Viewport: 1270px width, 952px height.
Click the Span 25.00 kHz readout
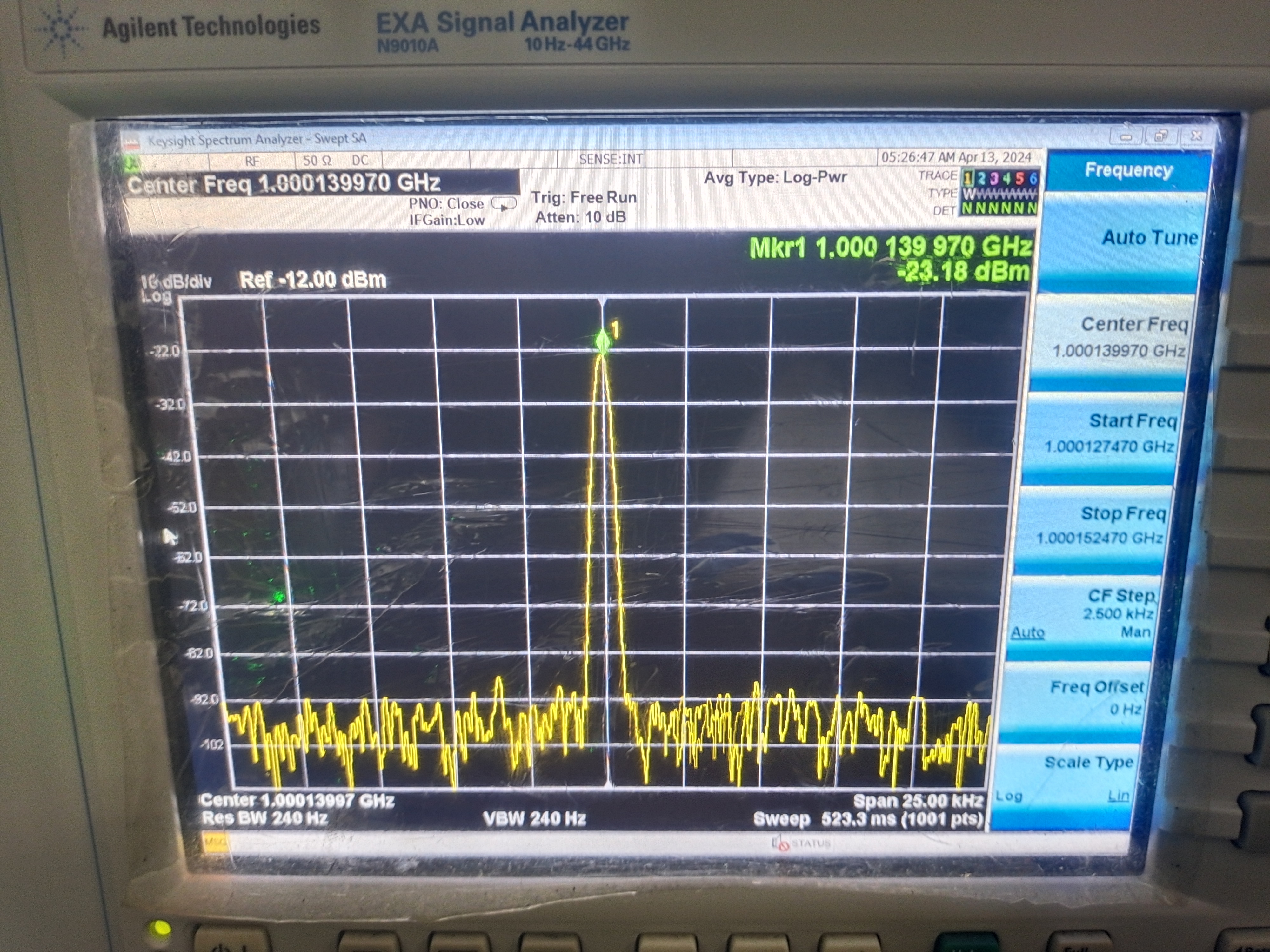click(918, 801)
